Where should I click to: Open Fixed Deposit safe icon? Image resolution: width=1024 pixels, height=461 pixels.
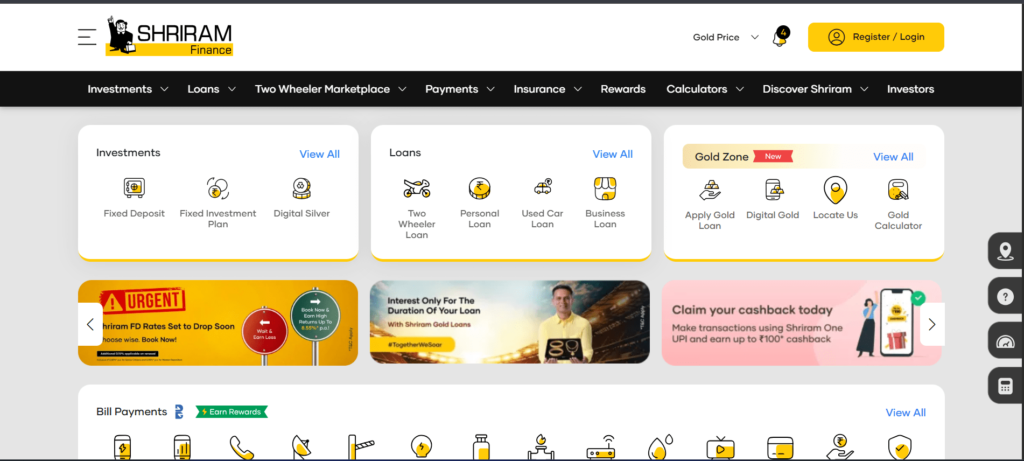point(135,188)
